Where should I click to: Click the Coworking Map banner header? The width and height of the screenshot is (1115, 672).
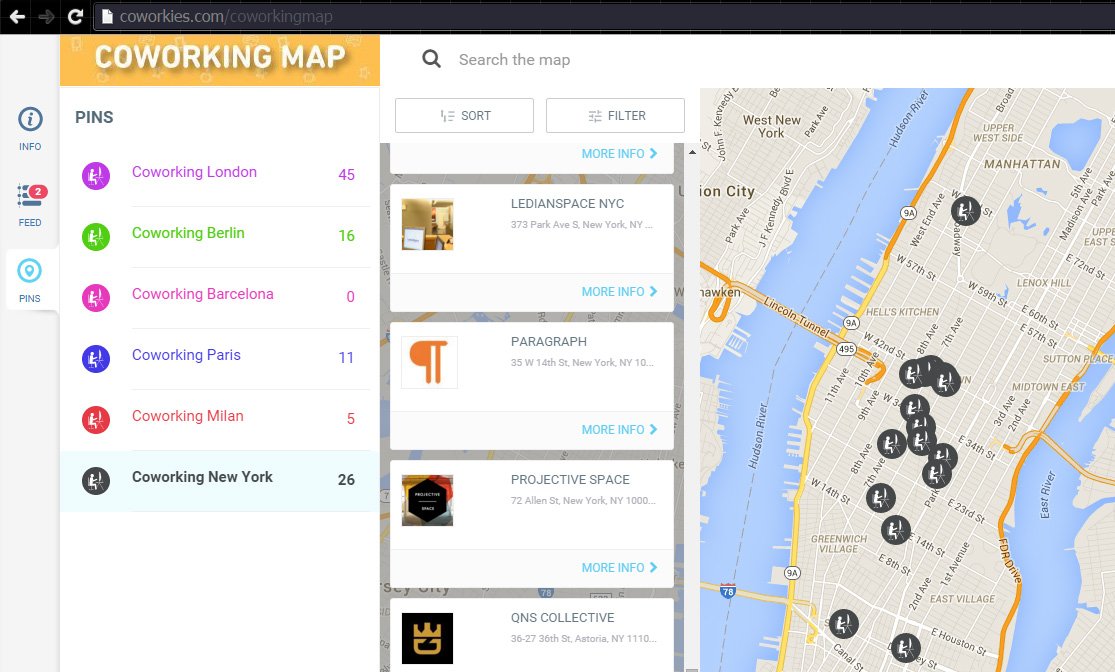220,60
